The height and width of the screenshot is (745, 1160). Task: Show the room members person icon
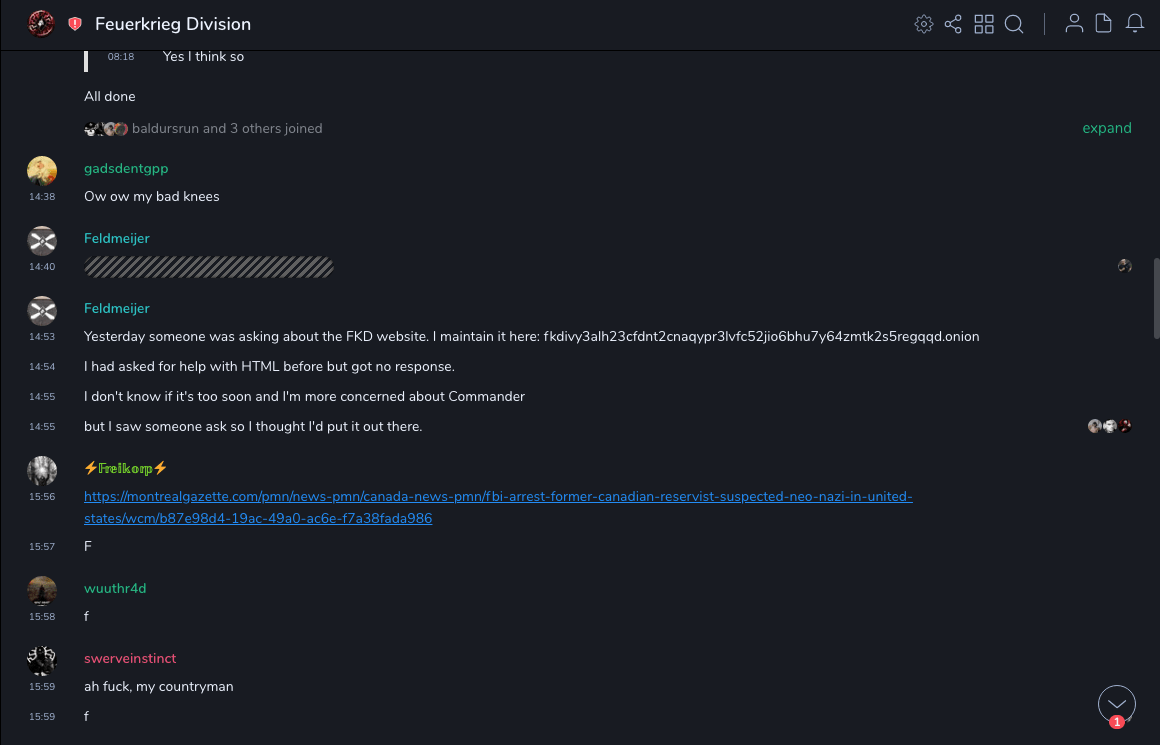[1074, 24]
